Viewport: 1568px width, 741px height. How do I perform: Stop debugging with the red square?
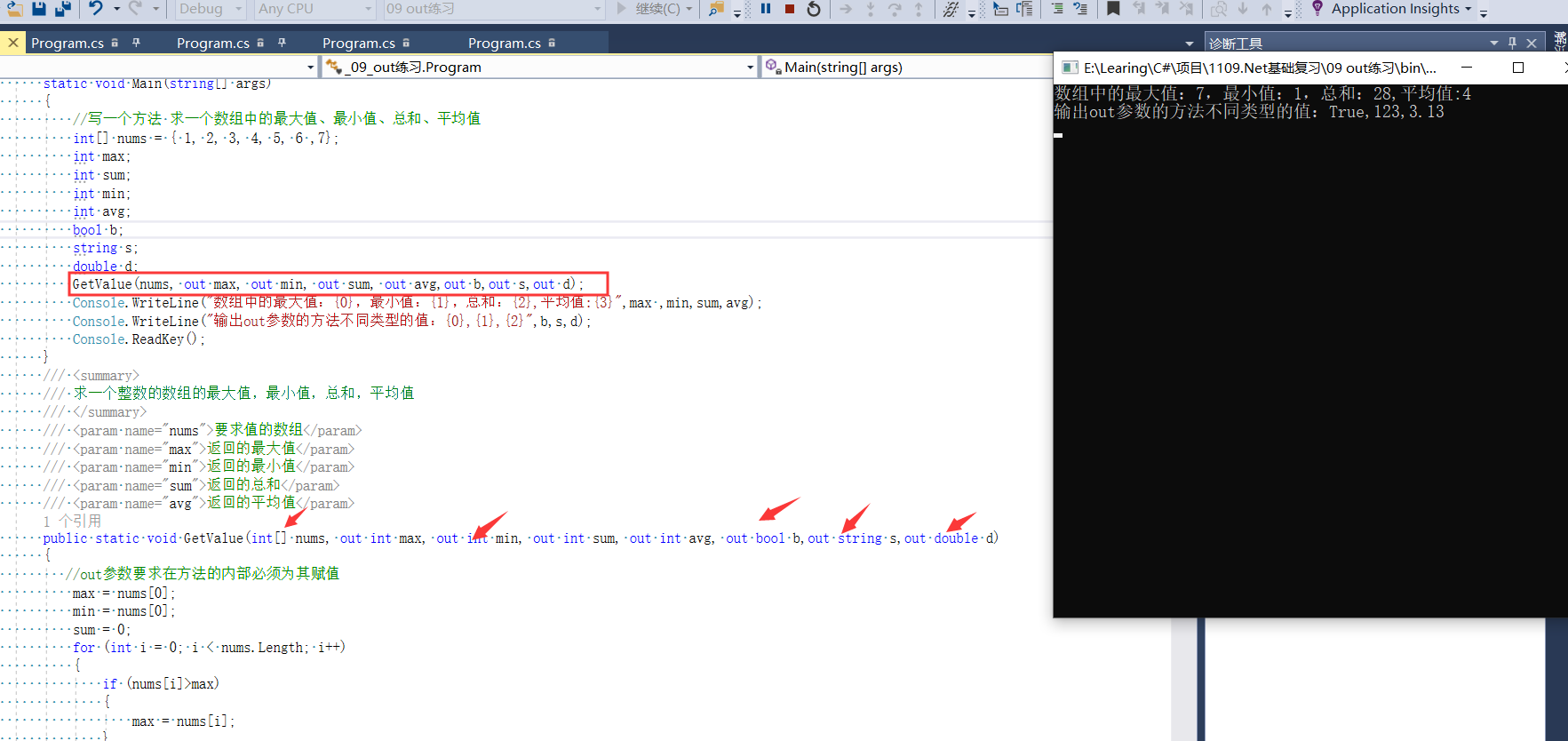click(790, 9)
